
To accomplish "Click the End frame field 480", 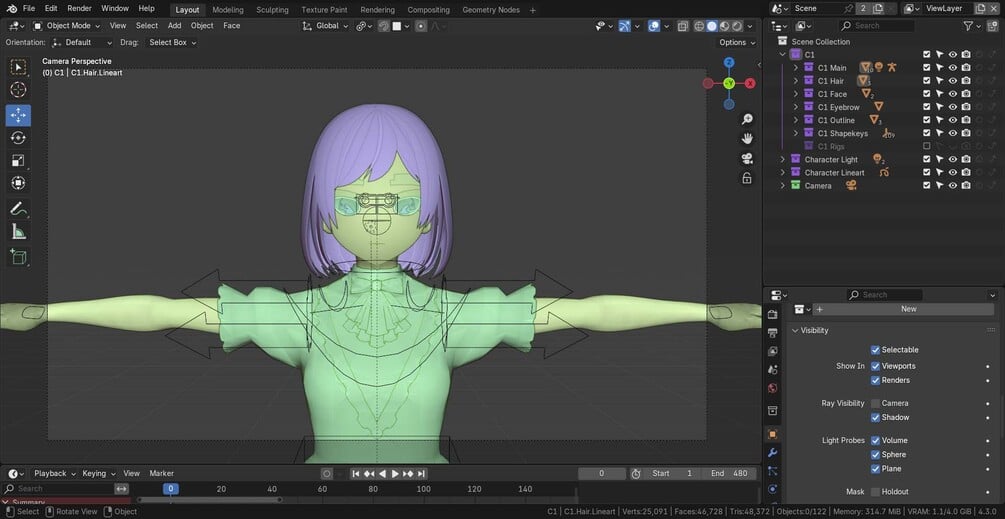I will pos(729,474).
